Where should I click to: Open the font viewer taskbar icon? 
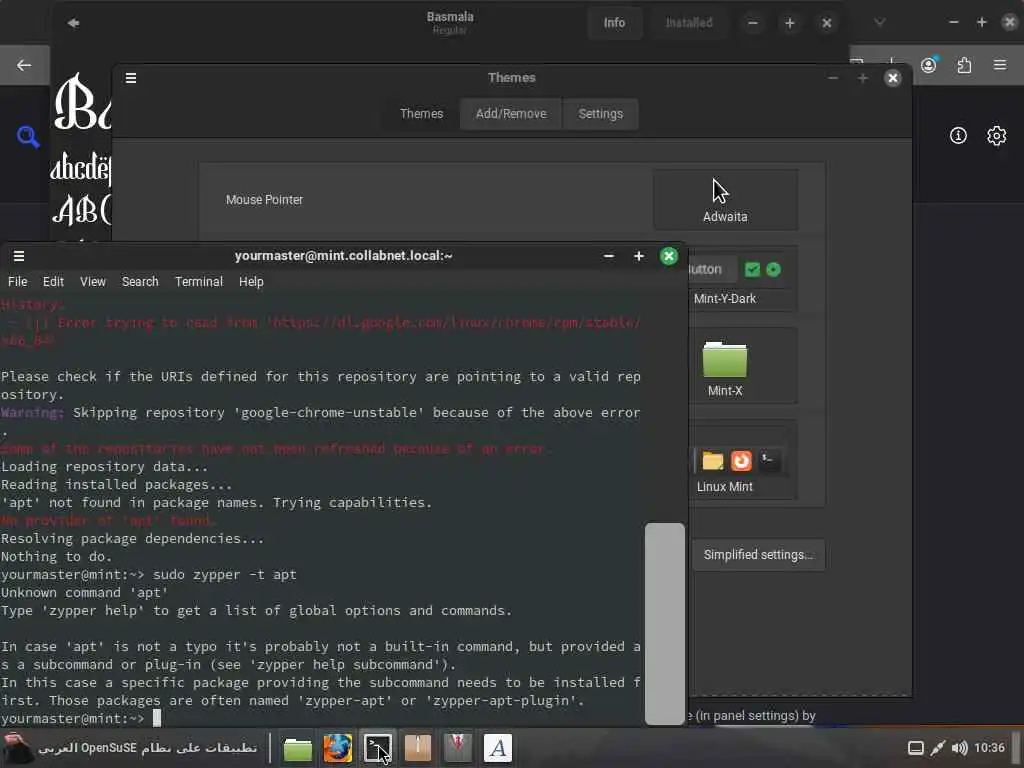coord(498,748)
